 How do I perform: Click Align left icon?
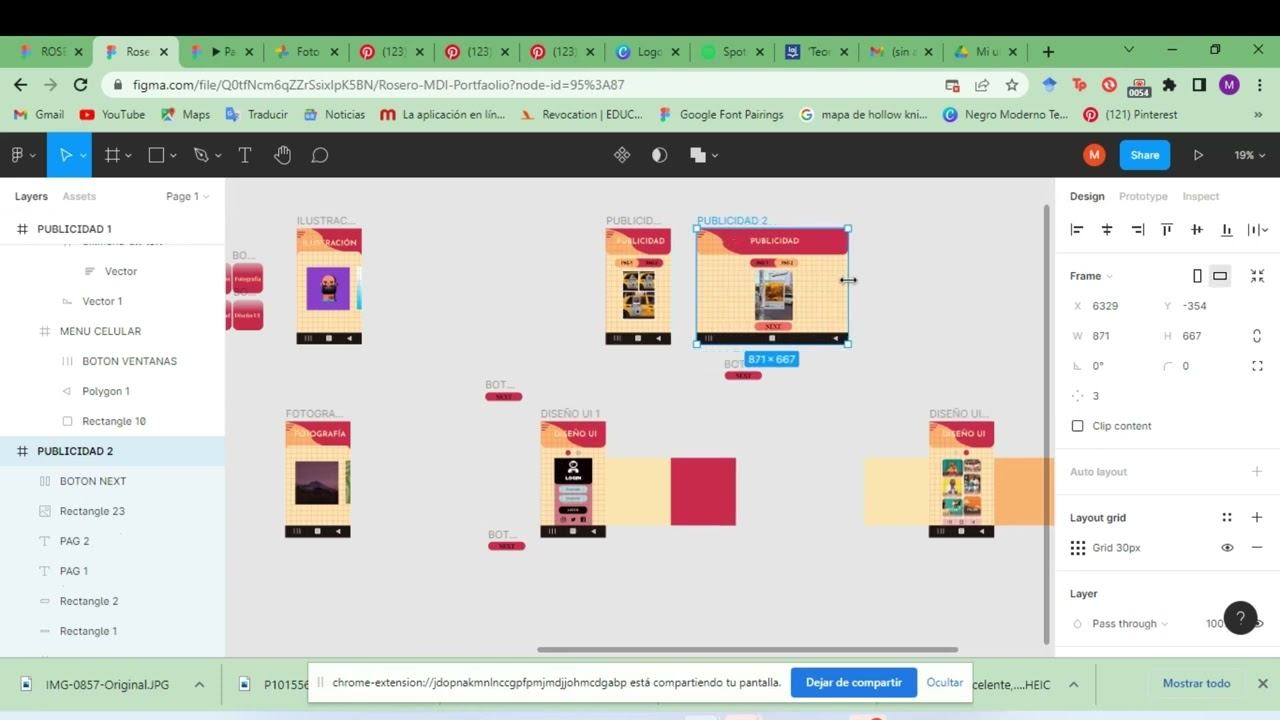[1077, 230]
